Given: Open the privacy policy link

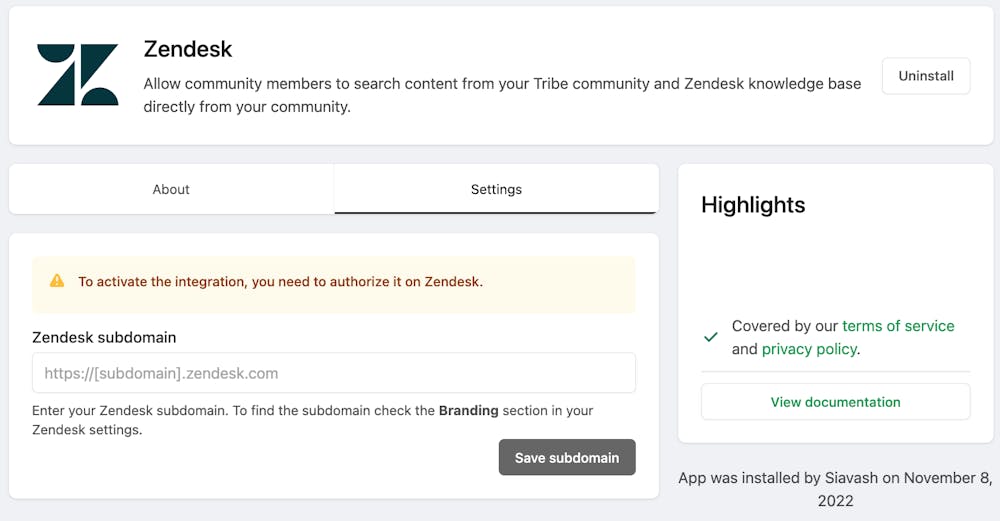Looking at the screenshot, I should [809, 349].
